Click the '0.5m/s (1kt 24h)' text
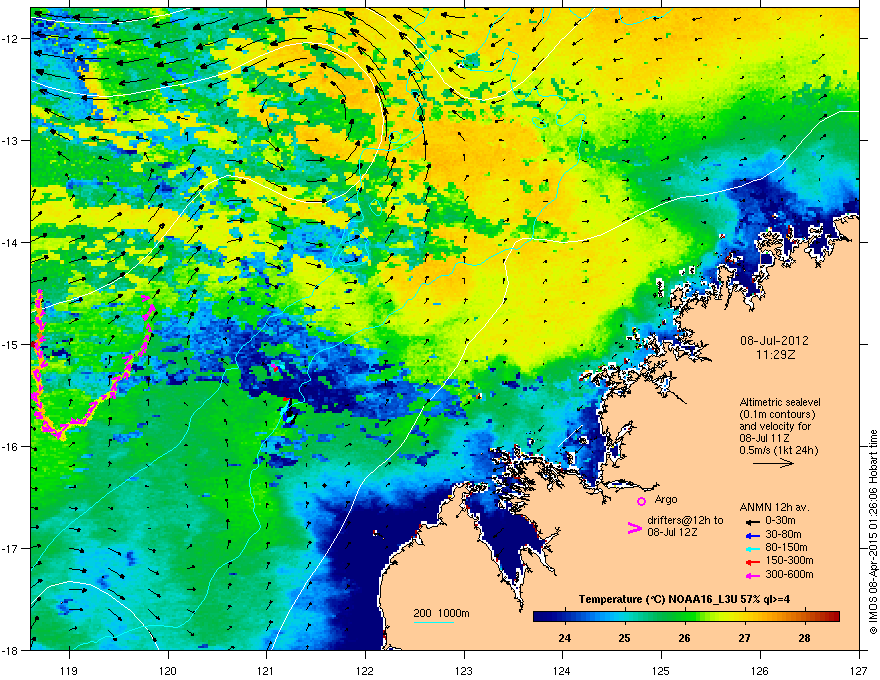 [x=779, y=450]
